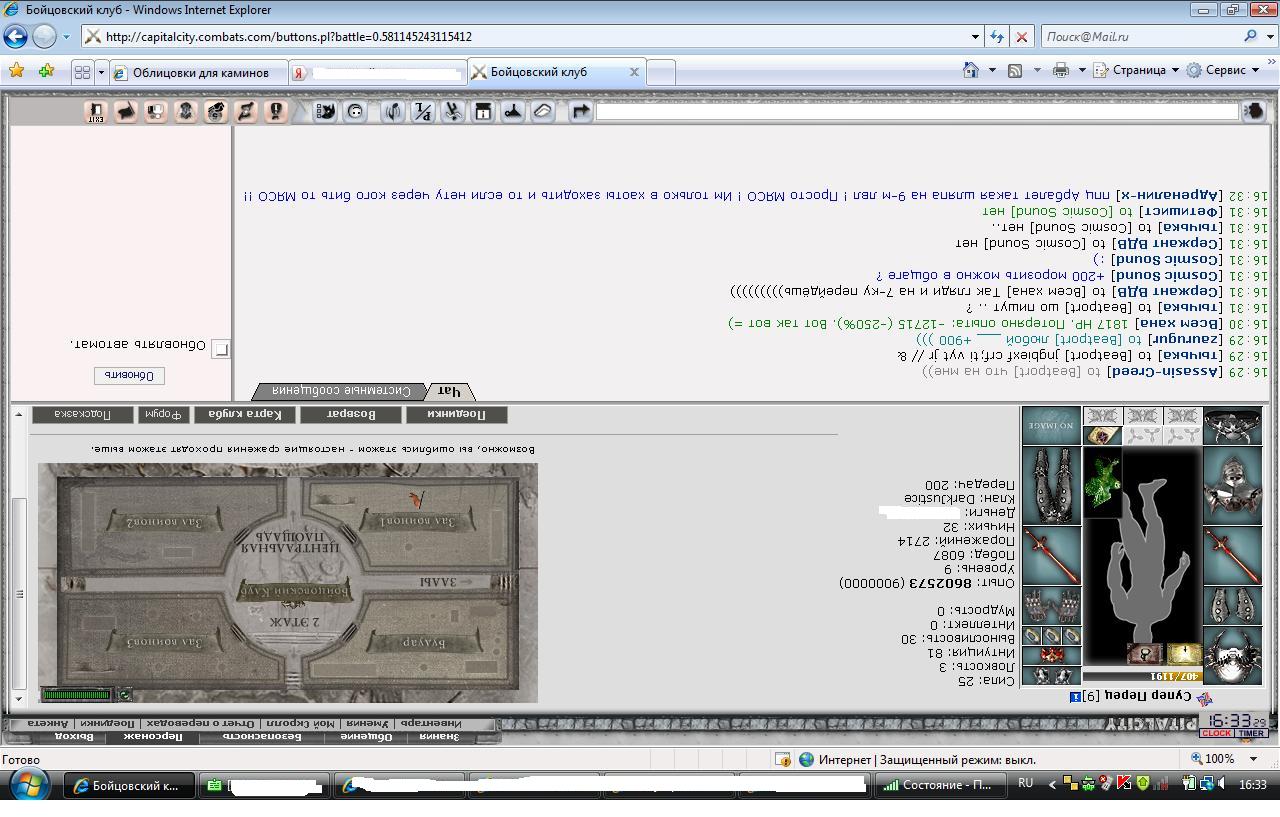Open the Home button dropdown arrow
Screen dimensions: 1280x817
992,70
